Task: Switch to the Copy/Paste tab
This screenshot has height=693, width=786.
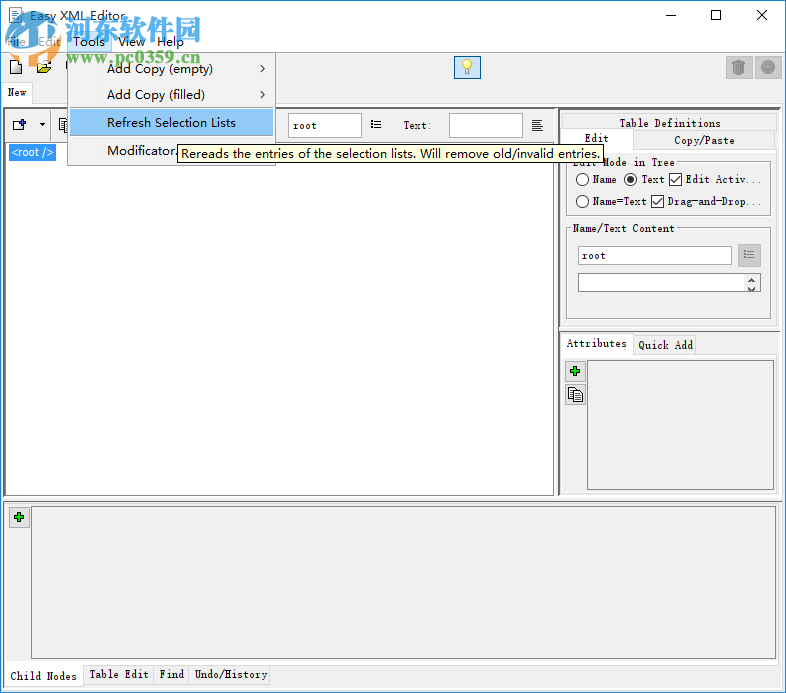Action: click(704, 140)
